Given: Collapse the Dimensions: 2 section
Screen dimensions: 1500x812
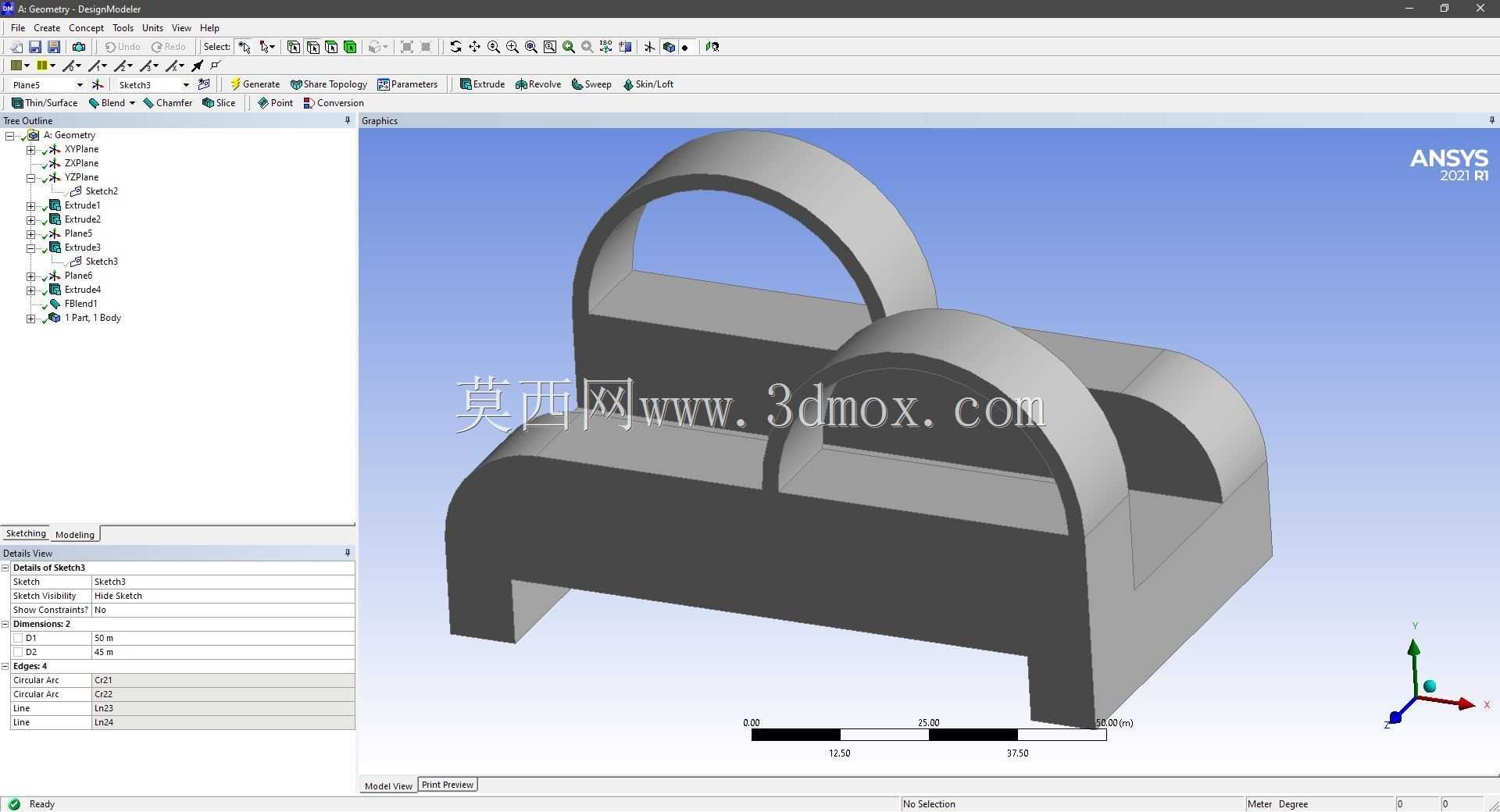Looking at the screenshot, I should [5, 624].
